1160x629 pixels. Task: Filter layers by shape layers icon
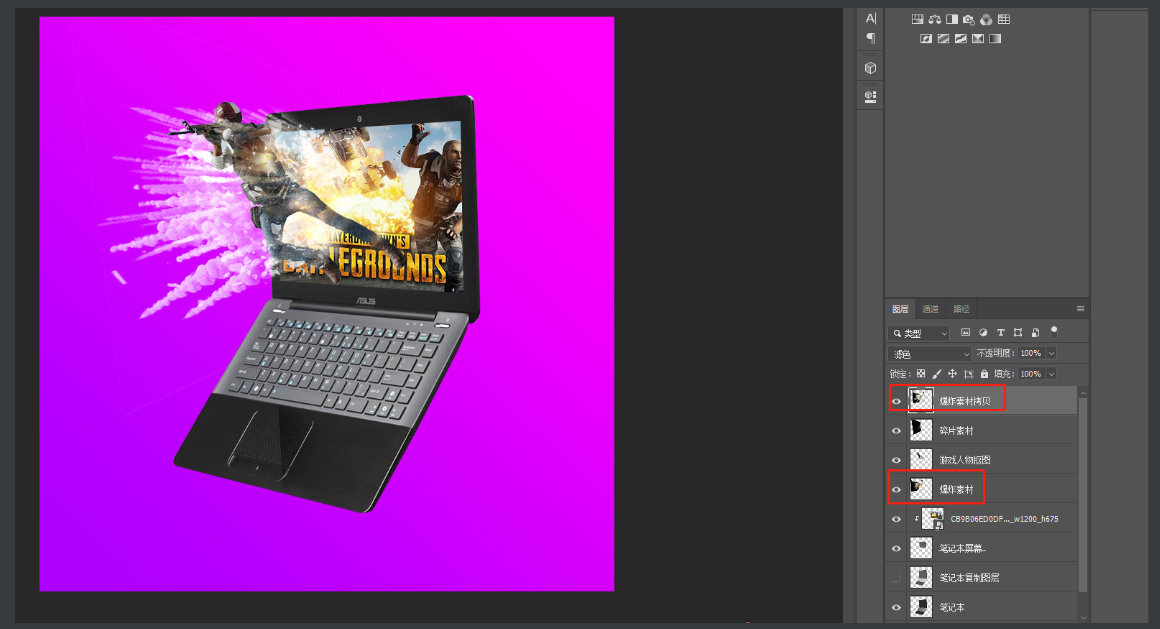(x=1018, y=333)
